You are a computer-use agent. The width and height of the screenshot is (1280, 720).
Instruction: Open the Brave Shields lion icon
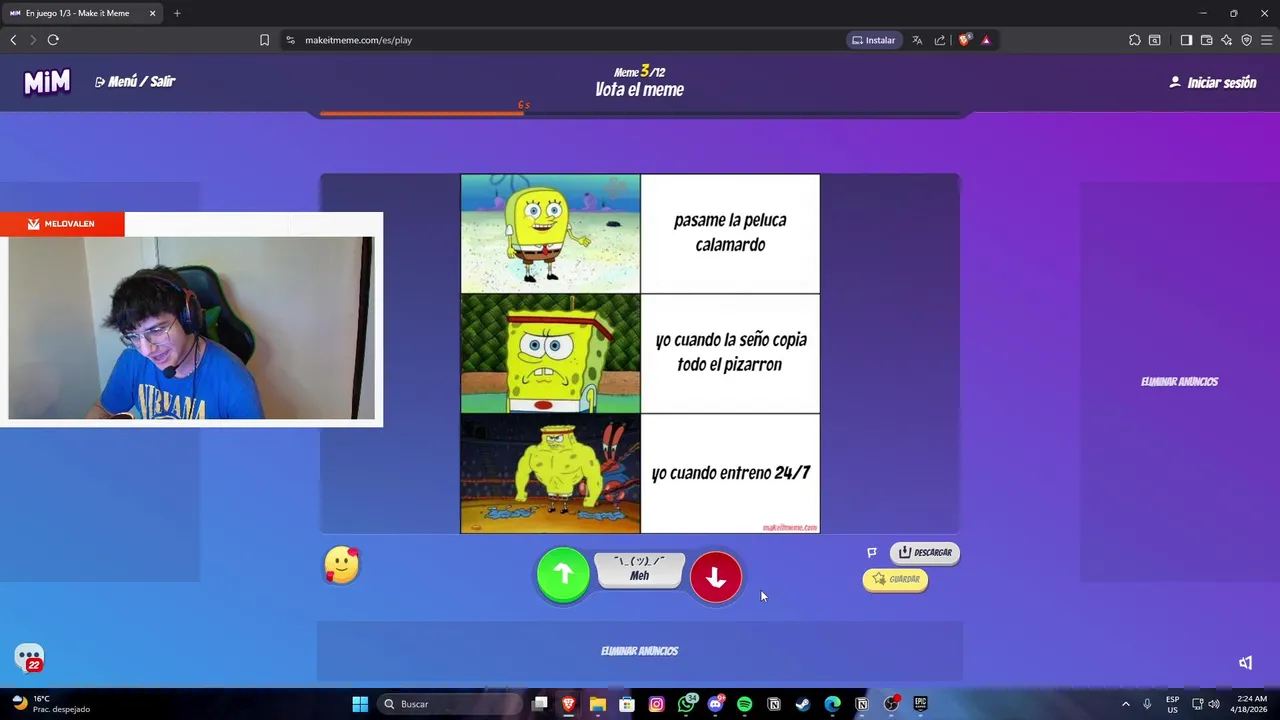[964, 40]
